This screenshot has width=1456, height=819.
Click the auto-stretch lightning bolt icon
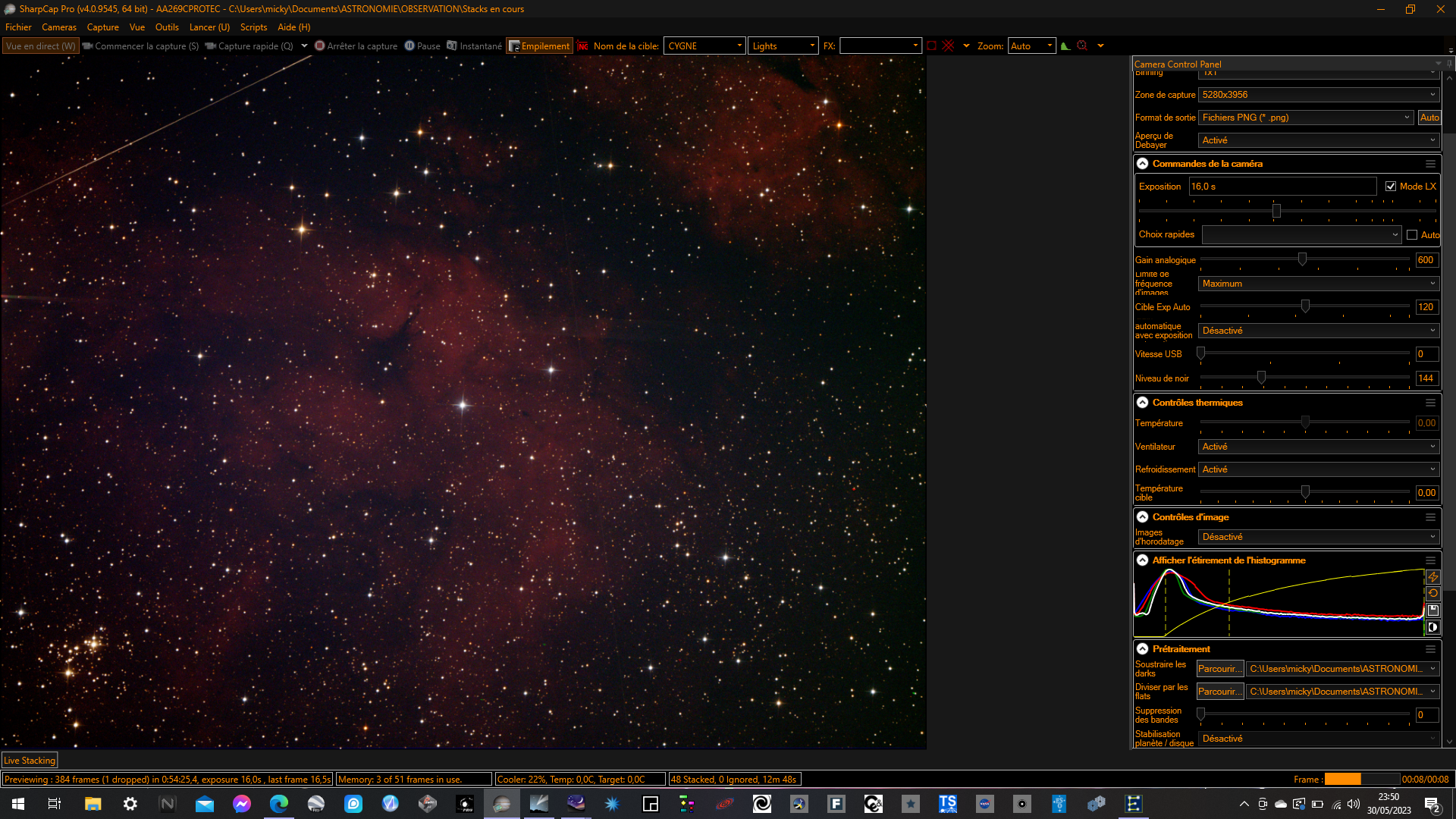1432,577
